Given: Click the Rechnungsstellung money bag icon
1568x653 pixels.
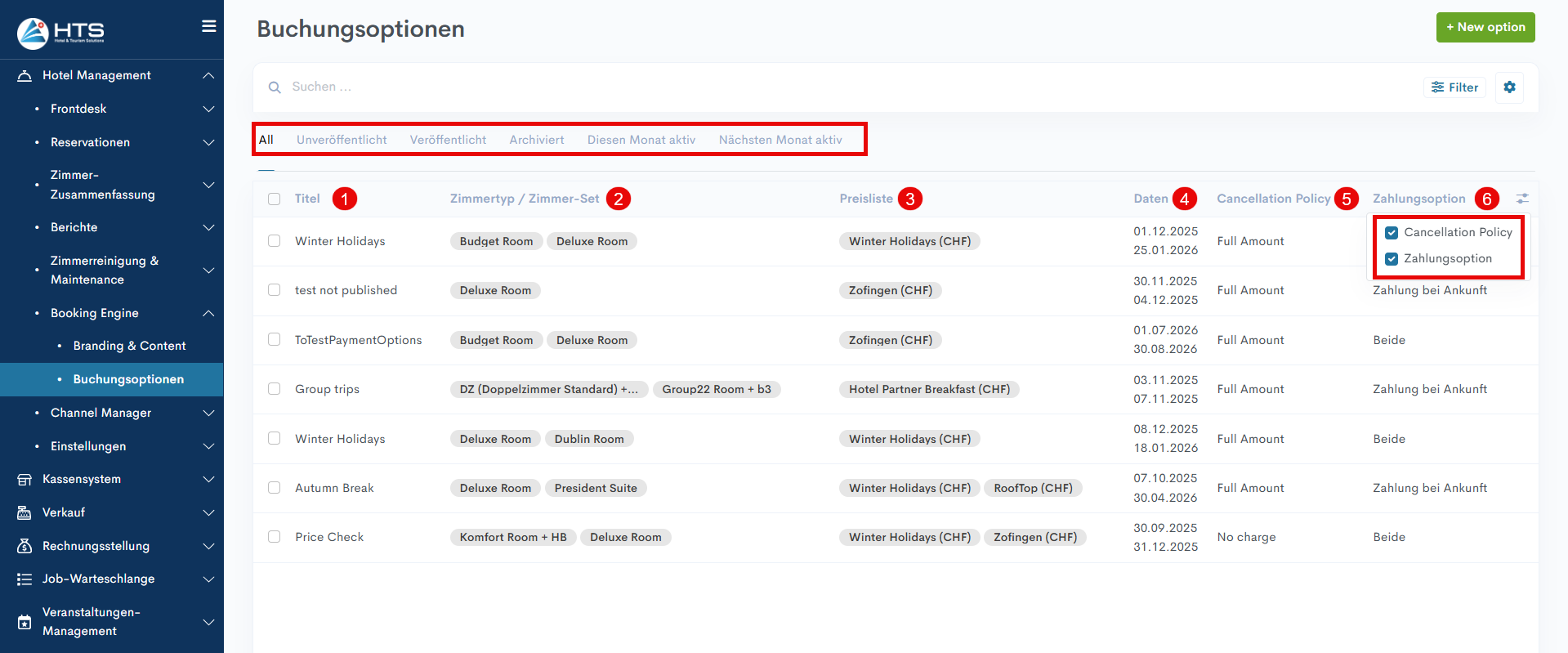Looking at the screenshot, I should [x=25, y=546].
